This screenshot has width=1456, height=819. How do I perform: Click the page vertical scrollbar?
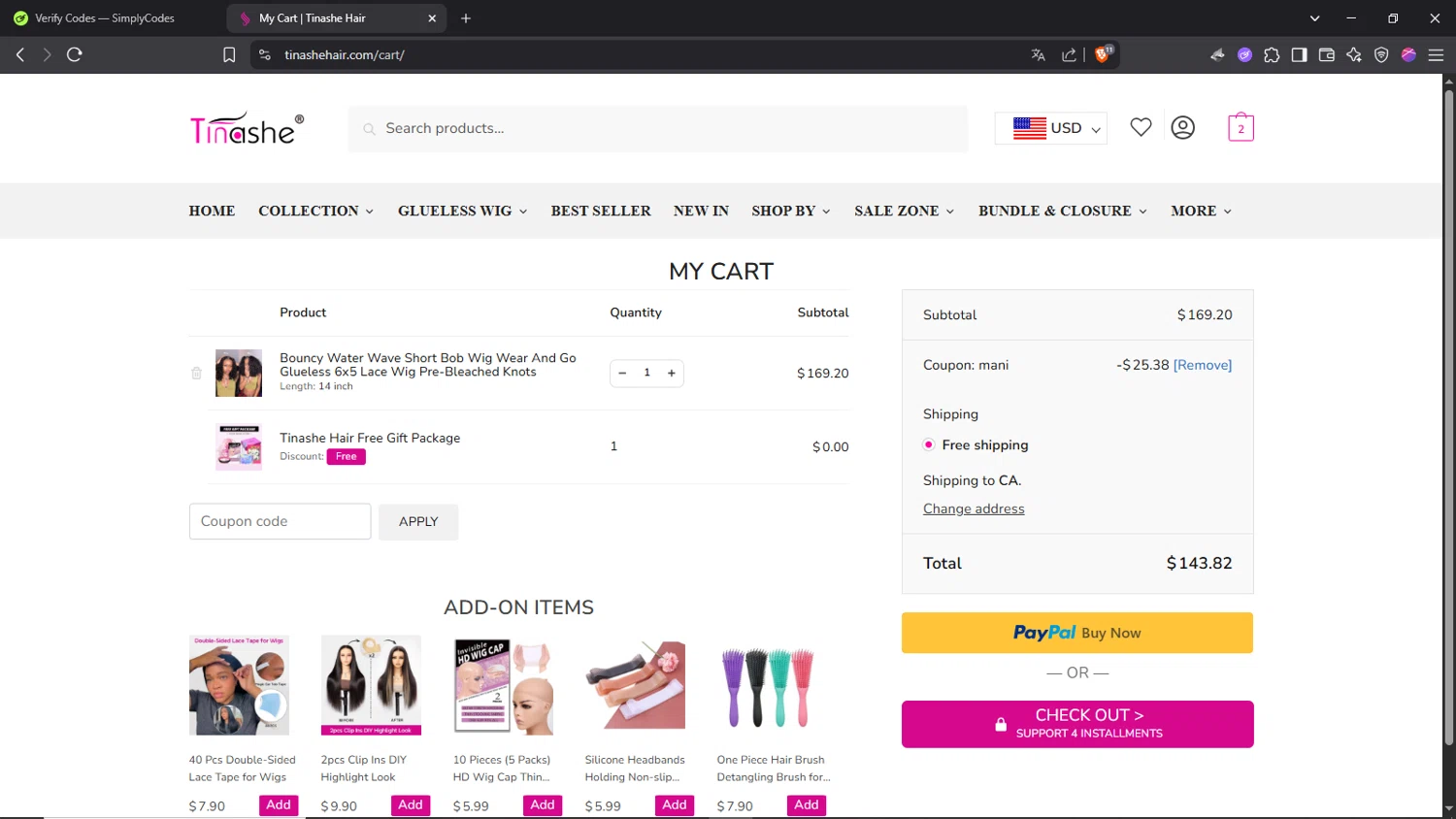(1449, 417)
